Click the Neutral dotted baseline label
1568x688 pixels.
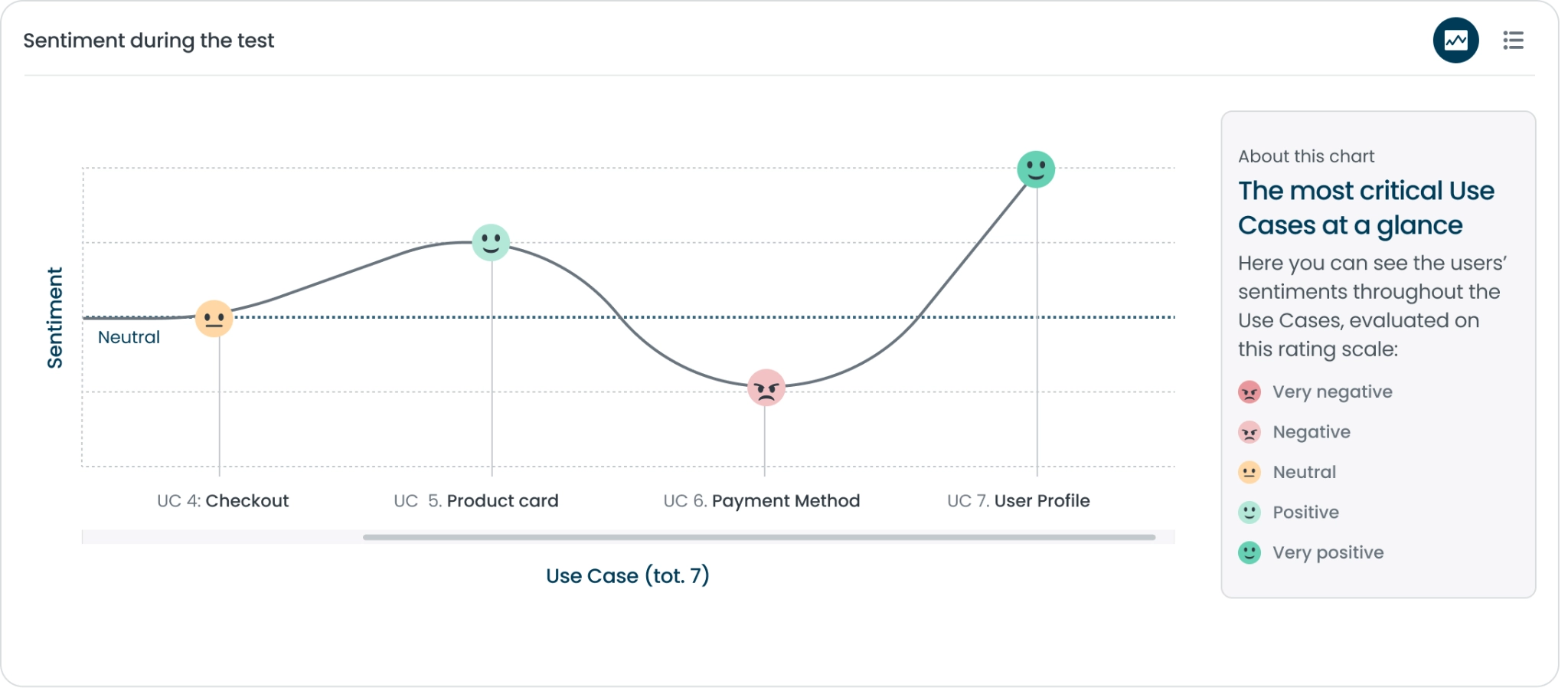(129, 336)
